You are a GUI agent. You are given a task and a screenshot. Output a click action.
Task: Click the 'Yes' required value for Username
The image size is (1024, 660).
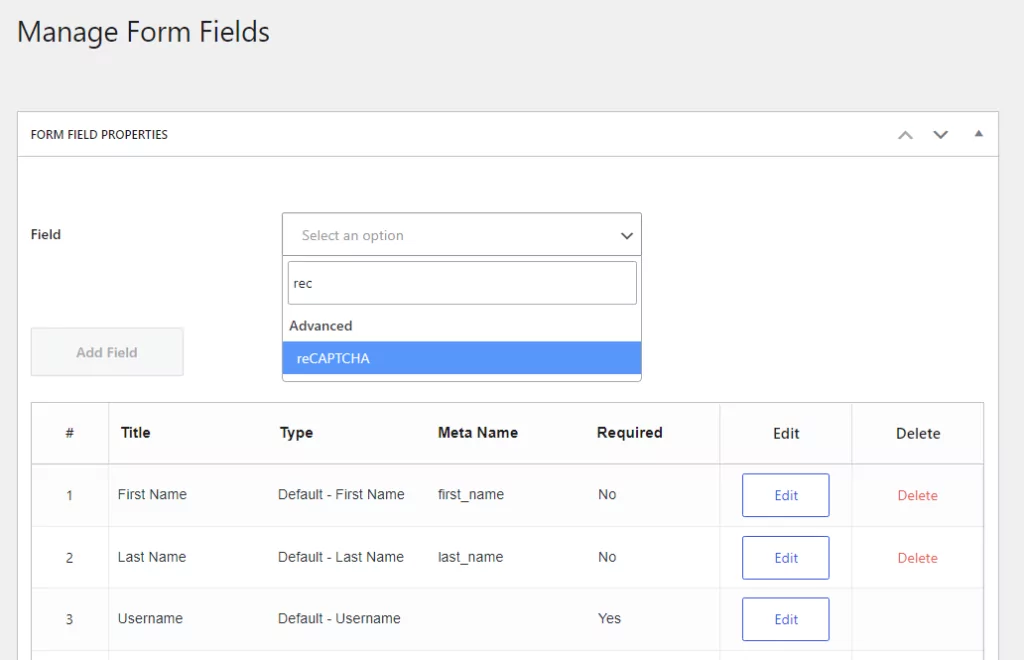[609, 618]
